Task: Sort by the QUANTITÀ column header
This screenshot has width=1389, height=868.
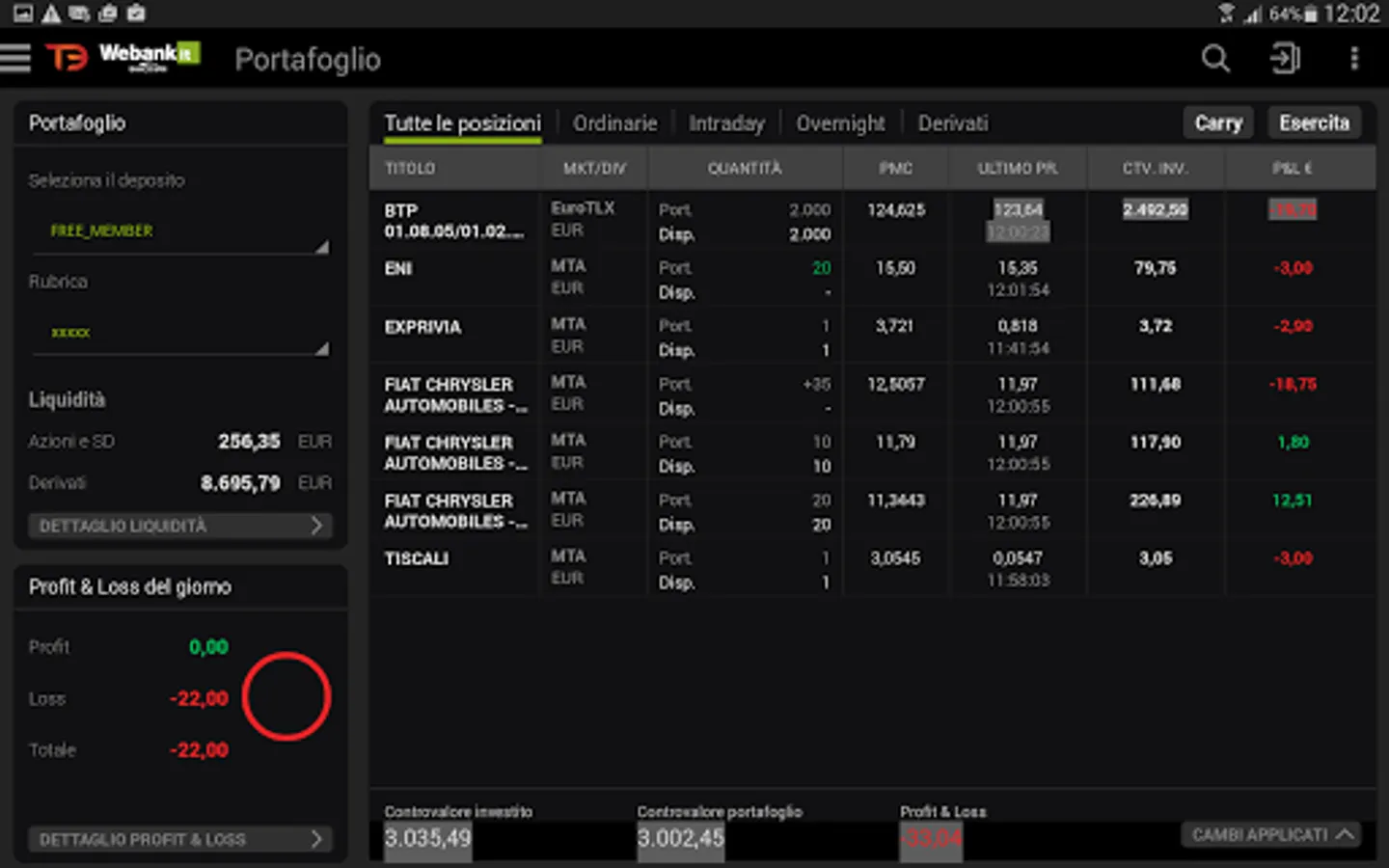Action: click(x=745, y=168)
